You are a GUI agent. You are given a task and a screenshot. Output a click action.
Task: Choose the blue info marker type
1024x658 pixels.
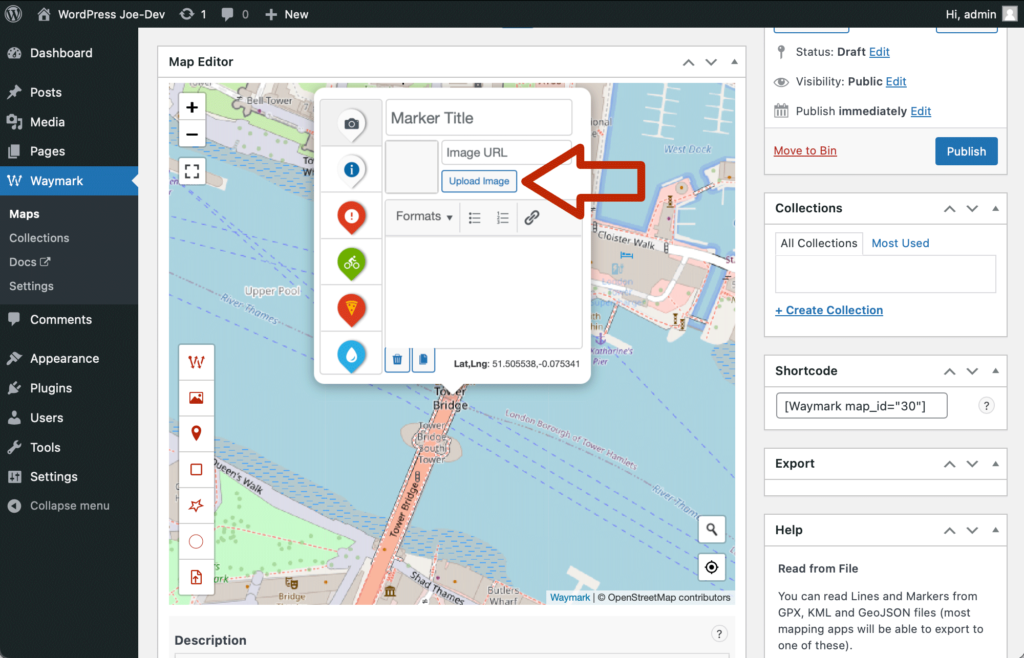pos(351,170)
